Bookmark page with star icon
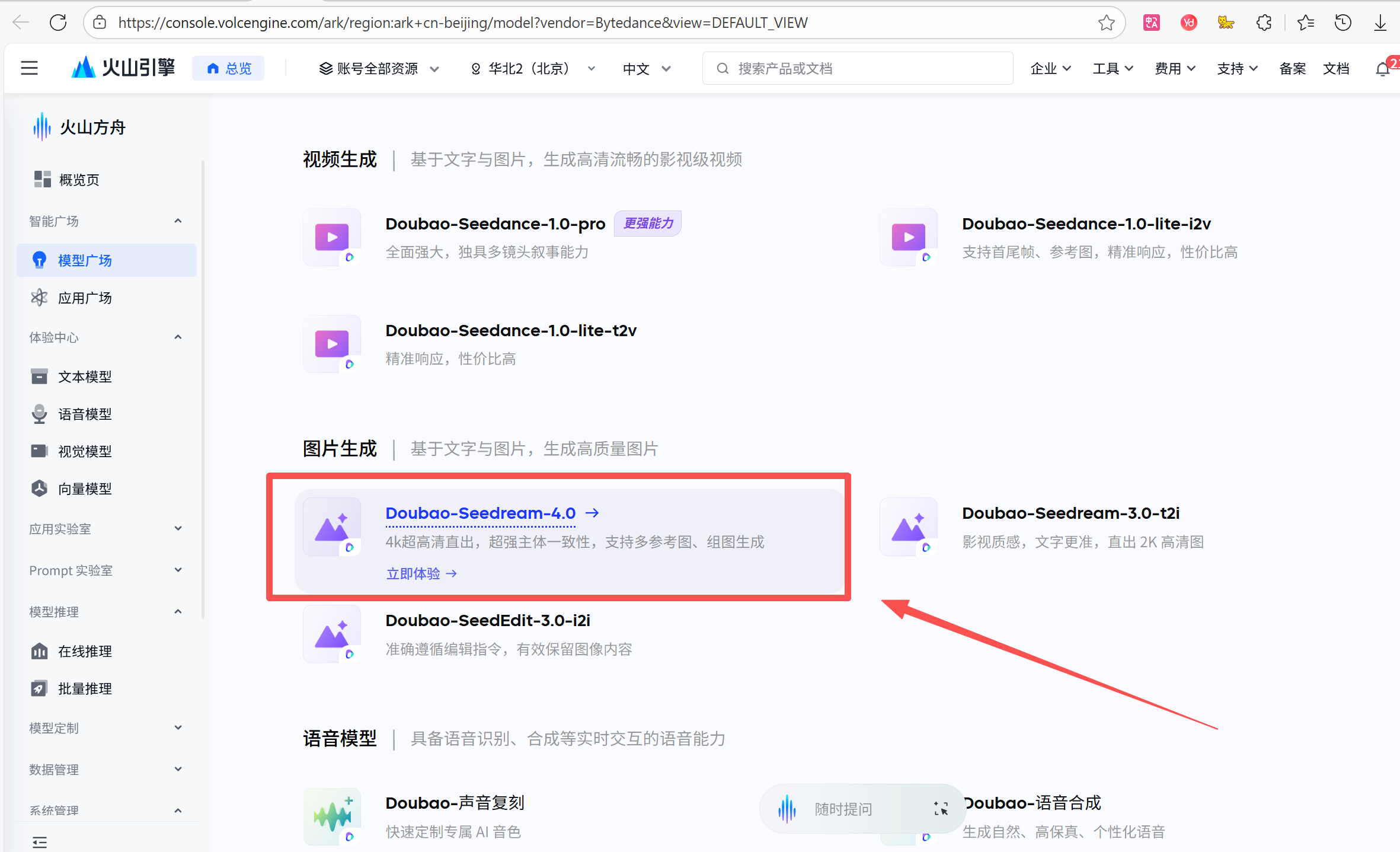The width and height of the screenshot is (1400, 852). [x=1106, y=23]
